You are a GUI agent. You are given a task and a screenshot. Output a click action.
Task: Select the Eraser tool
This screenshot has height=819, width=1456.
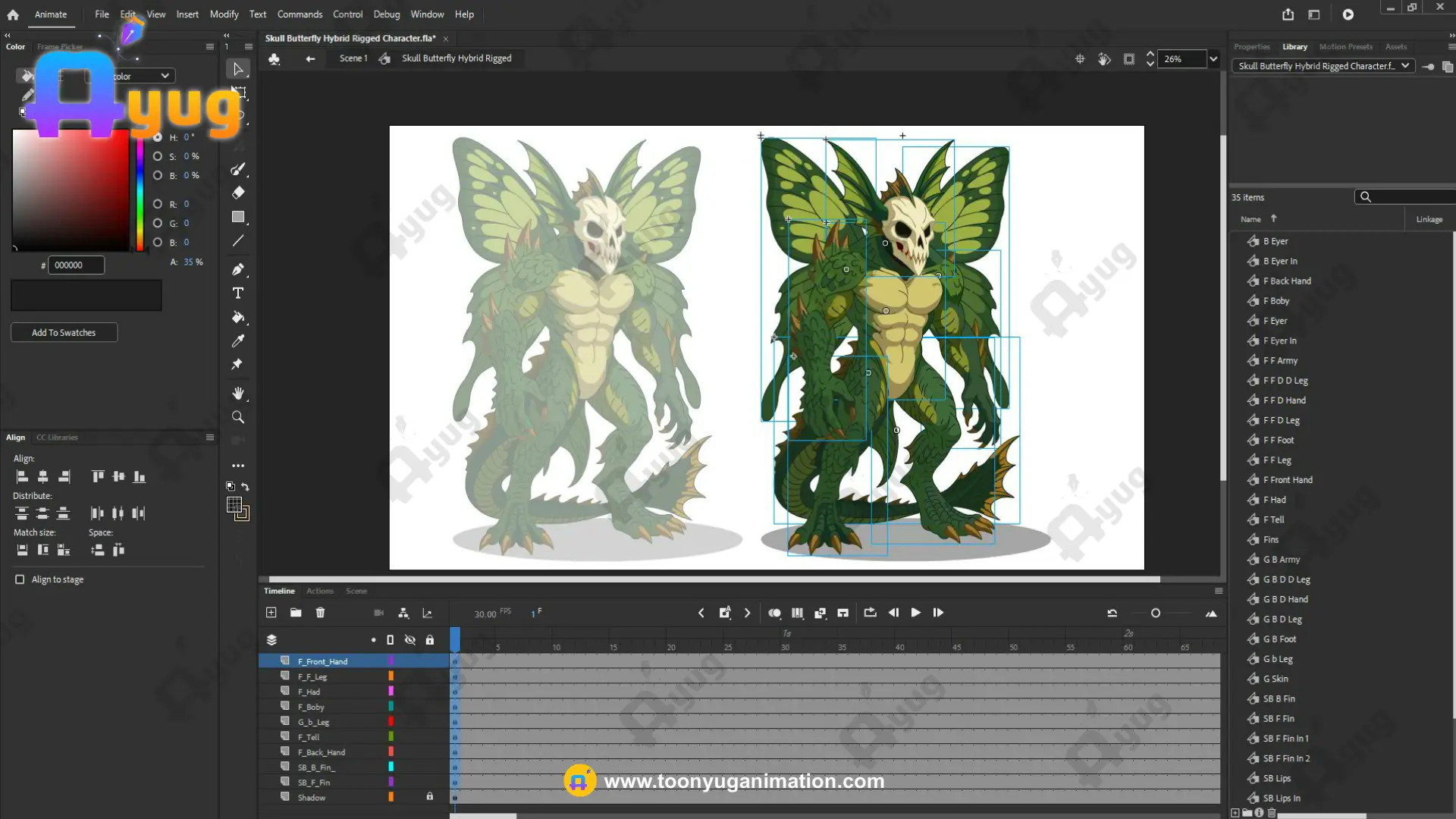coord(238,193)
